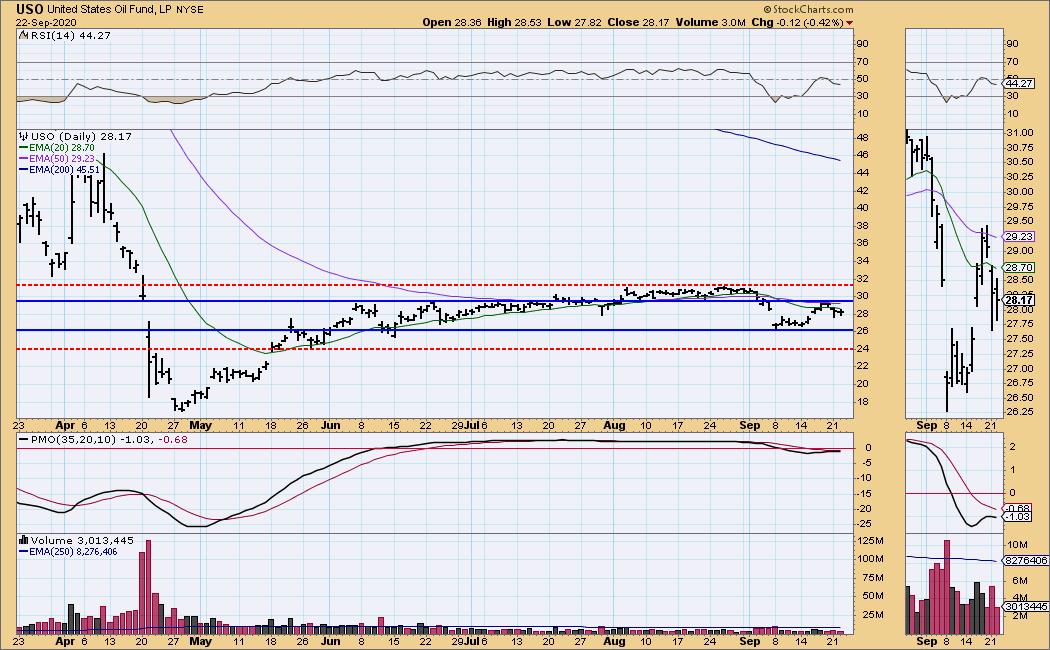Click the 18 main price axis label
This screenshot has height=650, width=1050.
(x=862, y=402)
